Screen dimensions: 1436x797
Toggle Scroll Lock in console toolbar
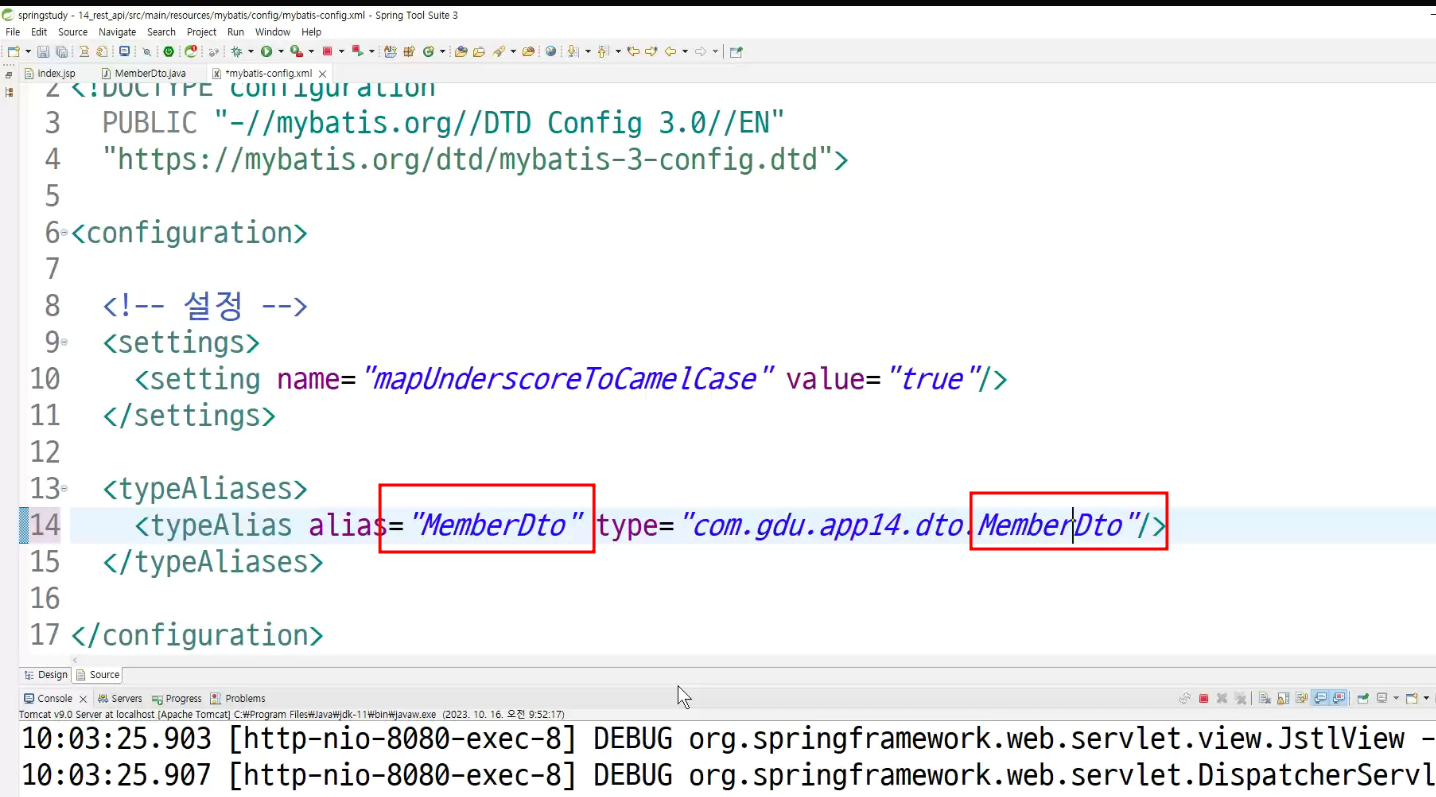pos(1284,699)
